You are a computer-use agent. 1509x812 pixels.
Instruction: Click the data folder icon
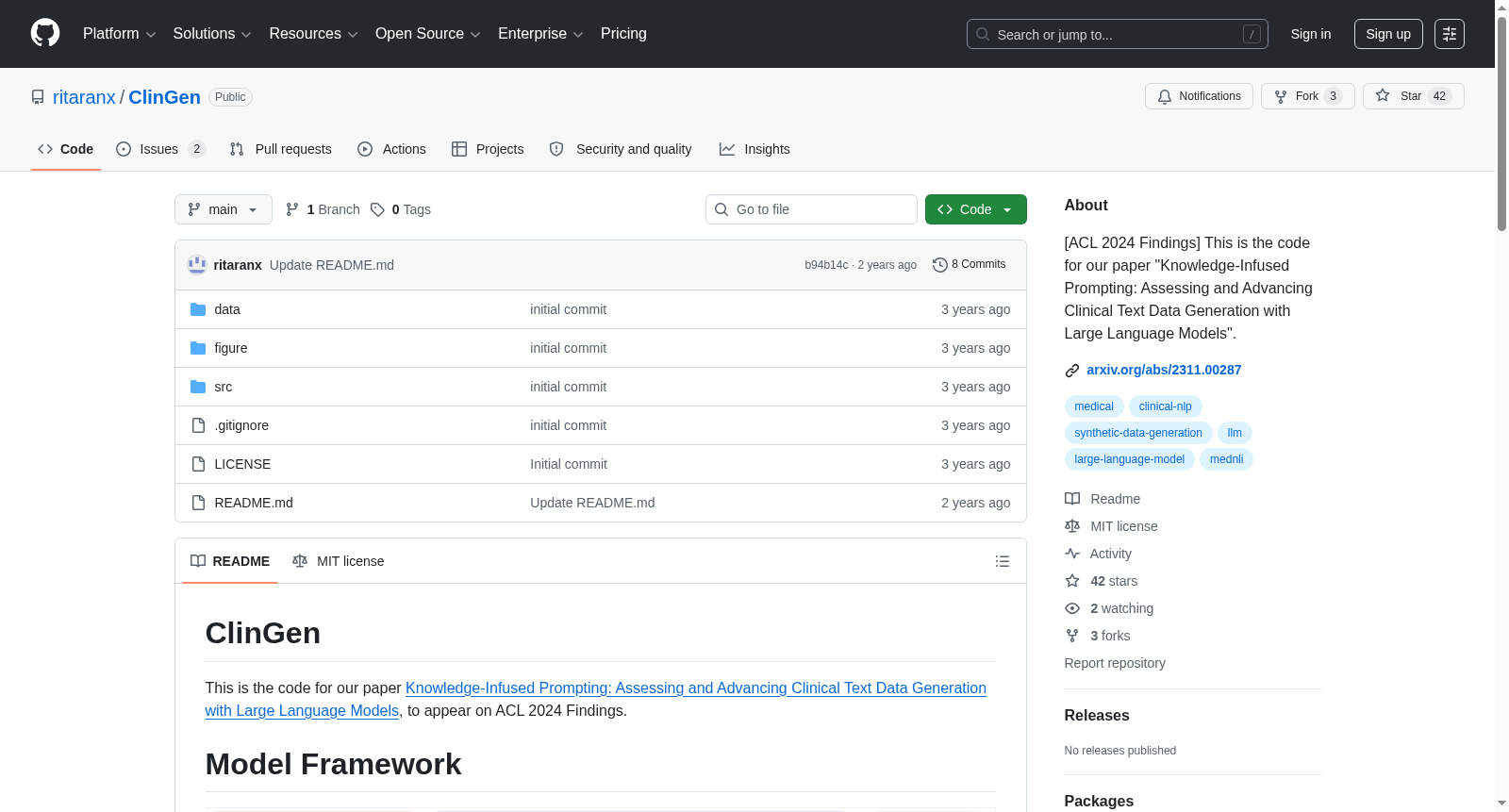[x=198, y=309]
